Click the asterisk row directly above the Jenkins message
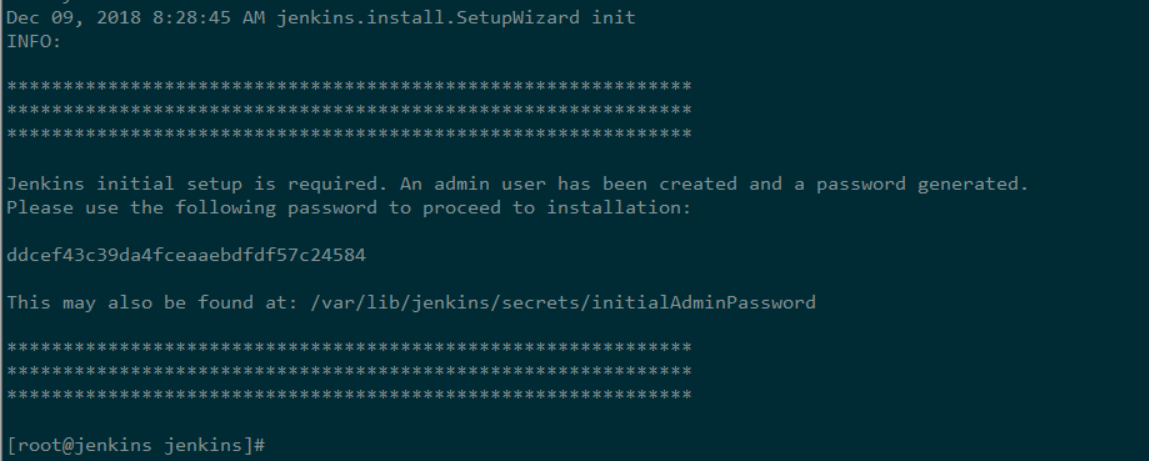This screenshot has height=461, width=1149. (349, 133)
